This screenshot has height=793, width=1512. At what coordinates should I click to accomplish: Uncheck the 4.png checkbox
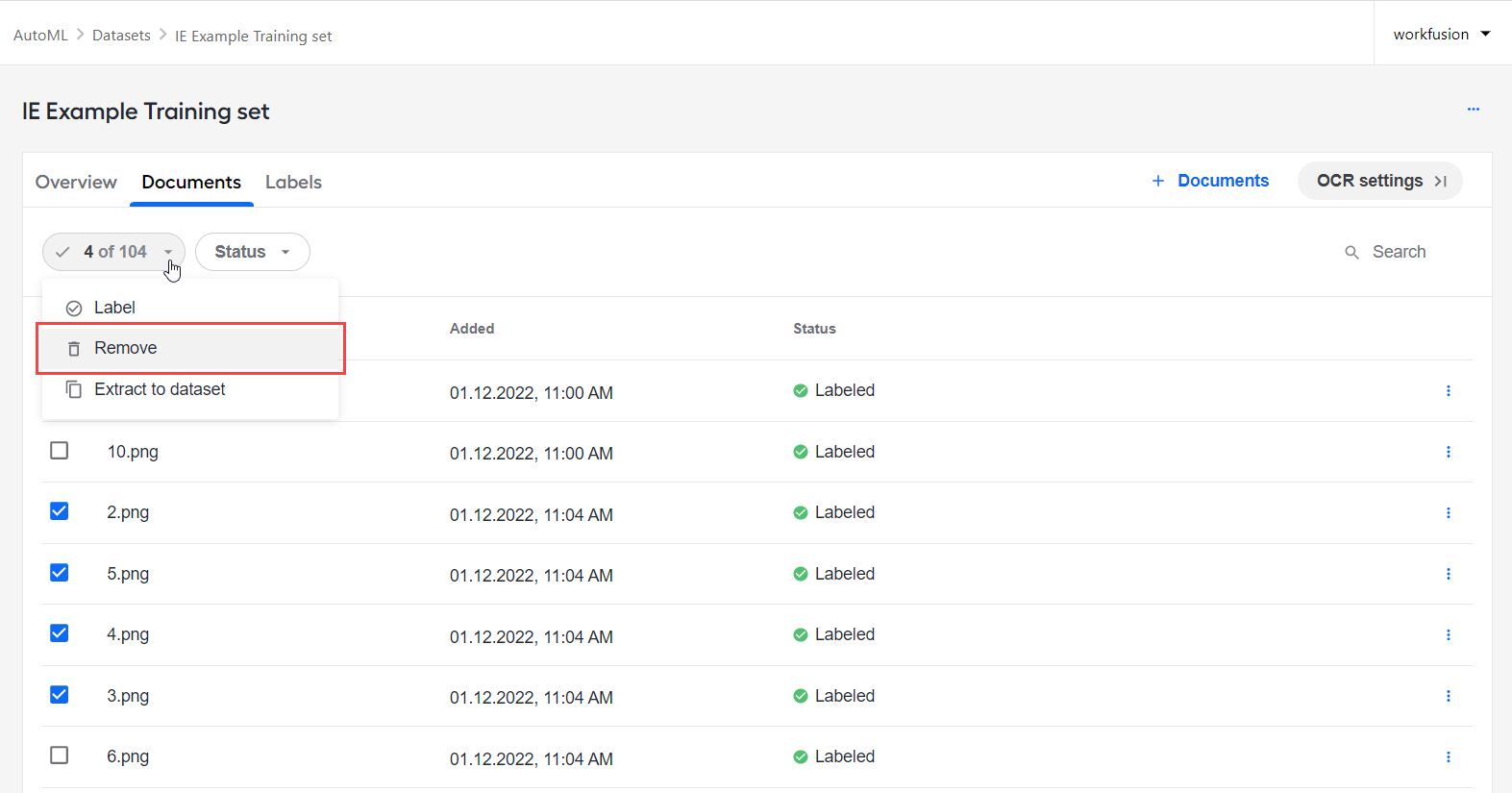60,633
